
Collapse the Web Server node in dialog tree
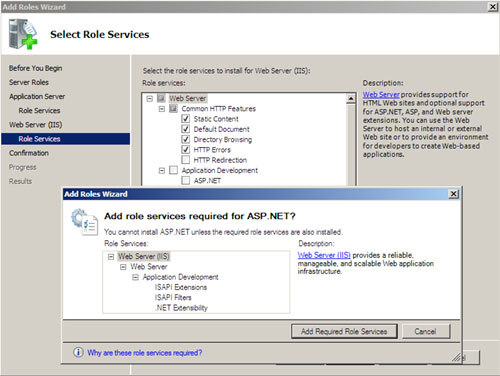123,267
